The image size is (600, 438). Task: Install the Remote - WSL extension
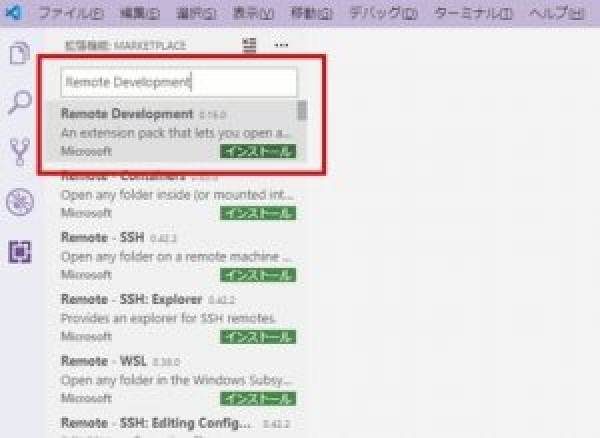(x=258, y=399)
